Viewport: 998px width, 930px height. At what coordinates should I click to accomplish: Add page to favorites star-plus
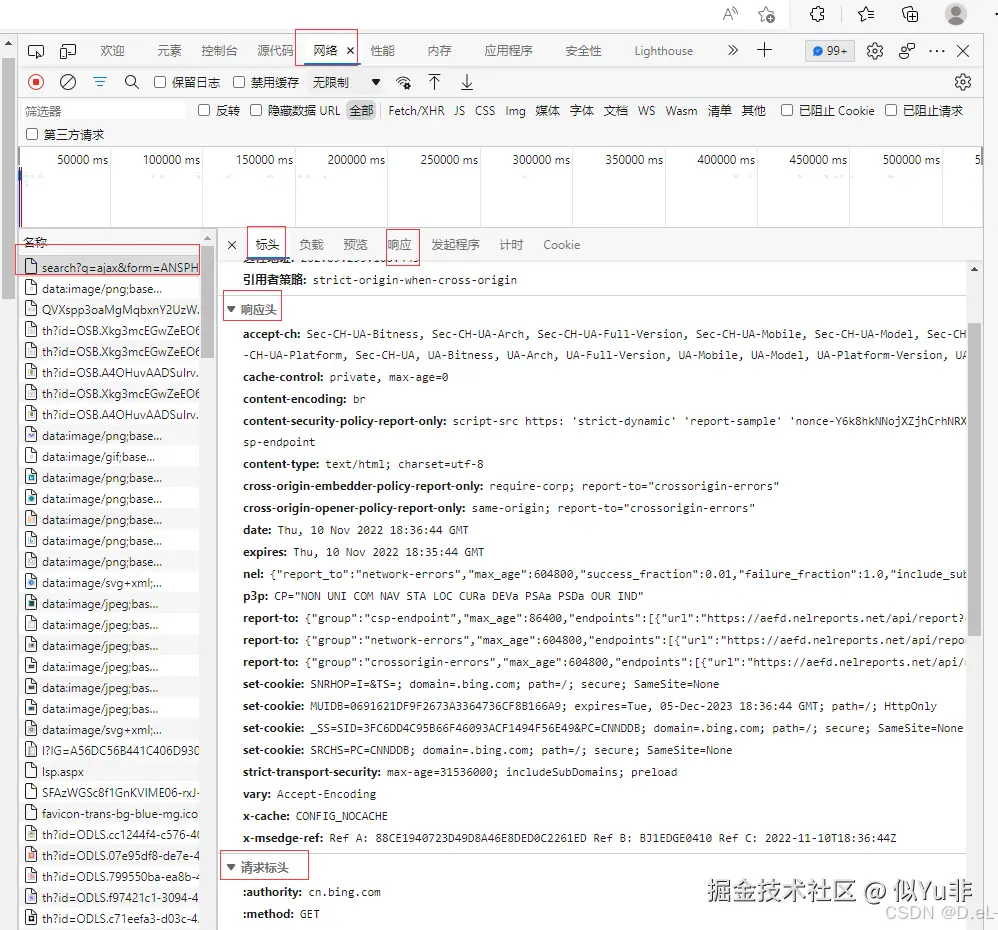(x=766, y=14)
